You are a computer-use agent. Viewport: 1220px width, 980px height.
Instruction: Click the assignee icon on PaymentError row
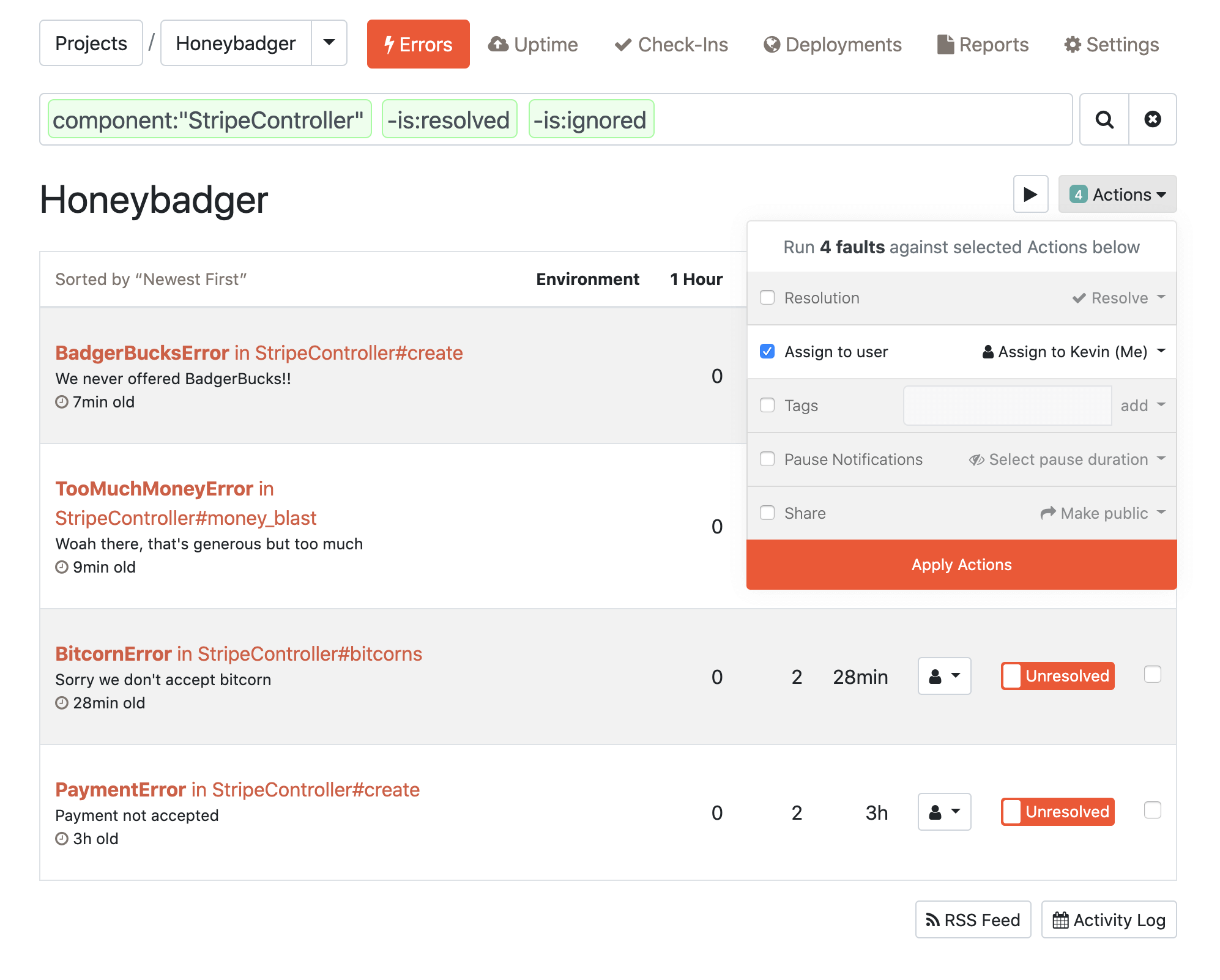pos(943,812)
